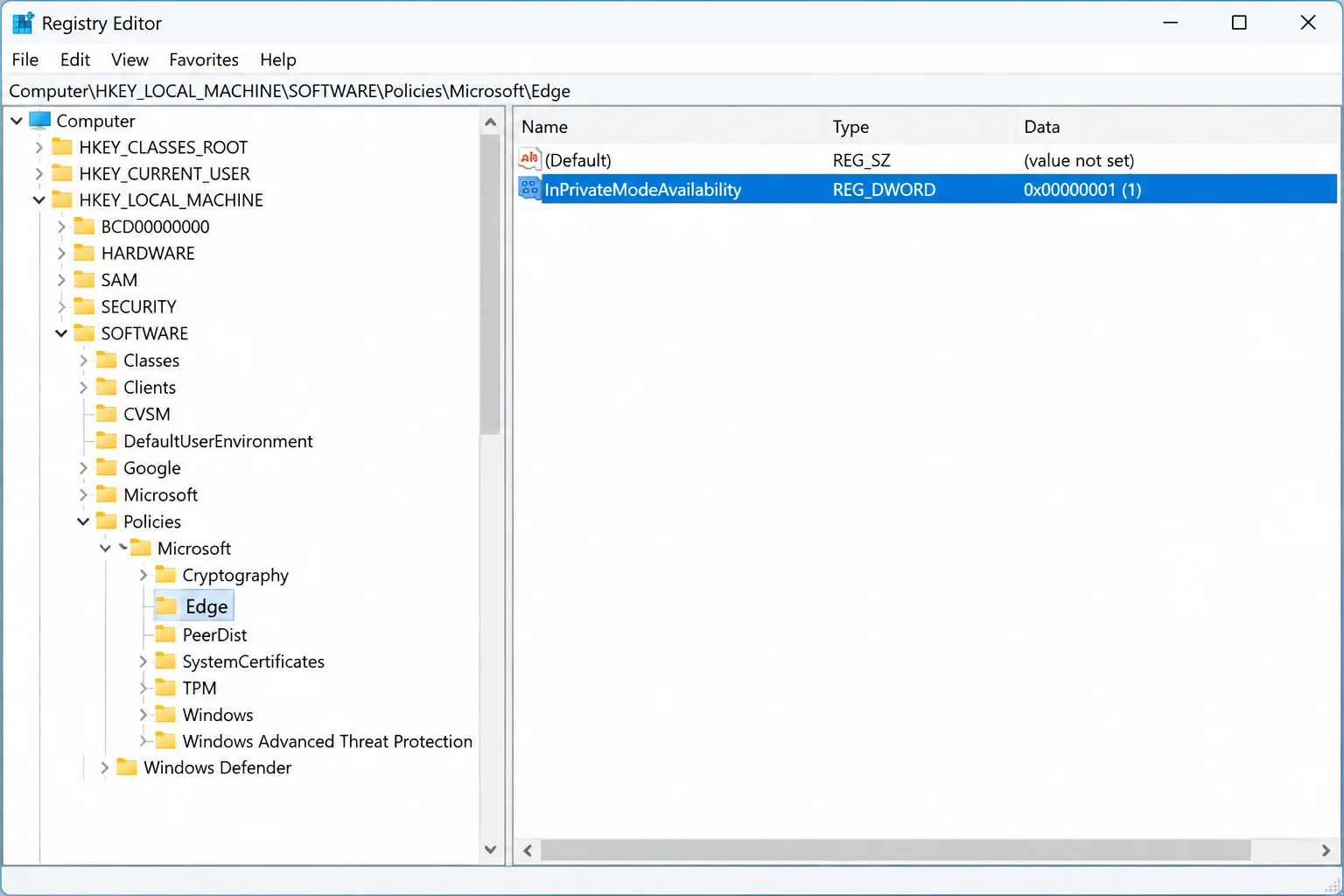Click the Registry Editor app icon in title bar
The image size is (1344, 896).
point(23,23)
